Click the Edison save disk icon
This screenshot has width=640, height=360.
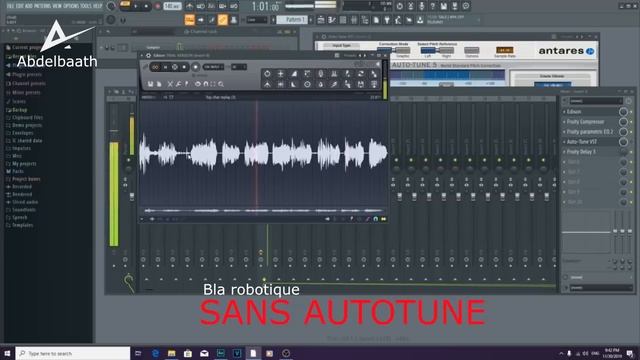click(x=151, y=84)
